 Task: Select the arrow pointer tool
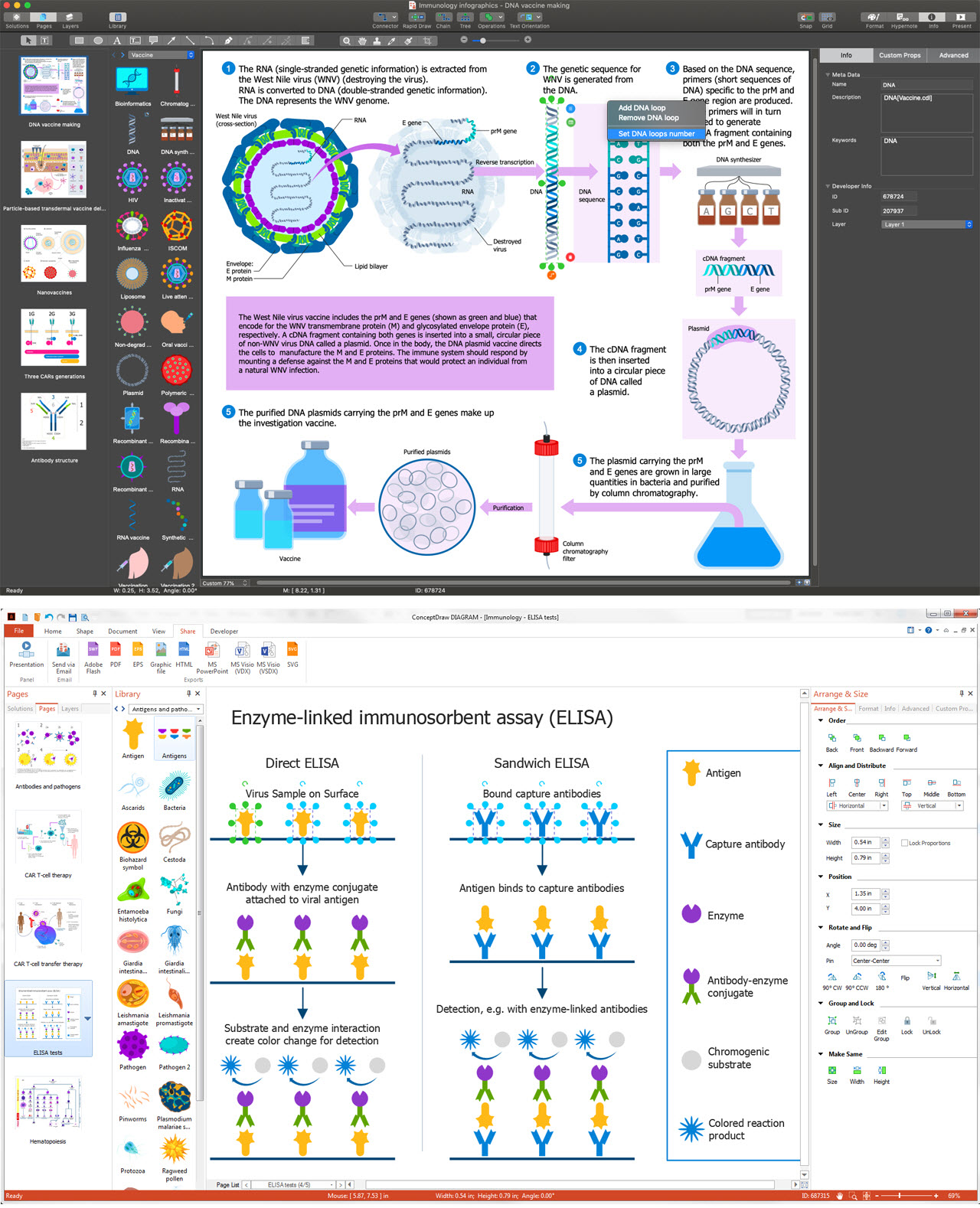click(x=28, y=41)
